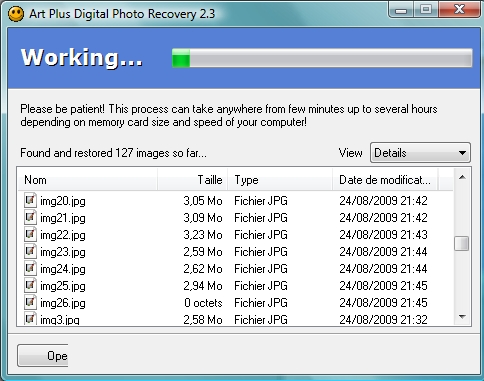Click the 3,23 Mo size cell
The width and height of the screenshot is (484, 381).
pos(203,235)
